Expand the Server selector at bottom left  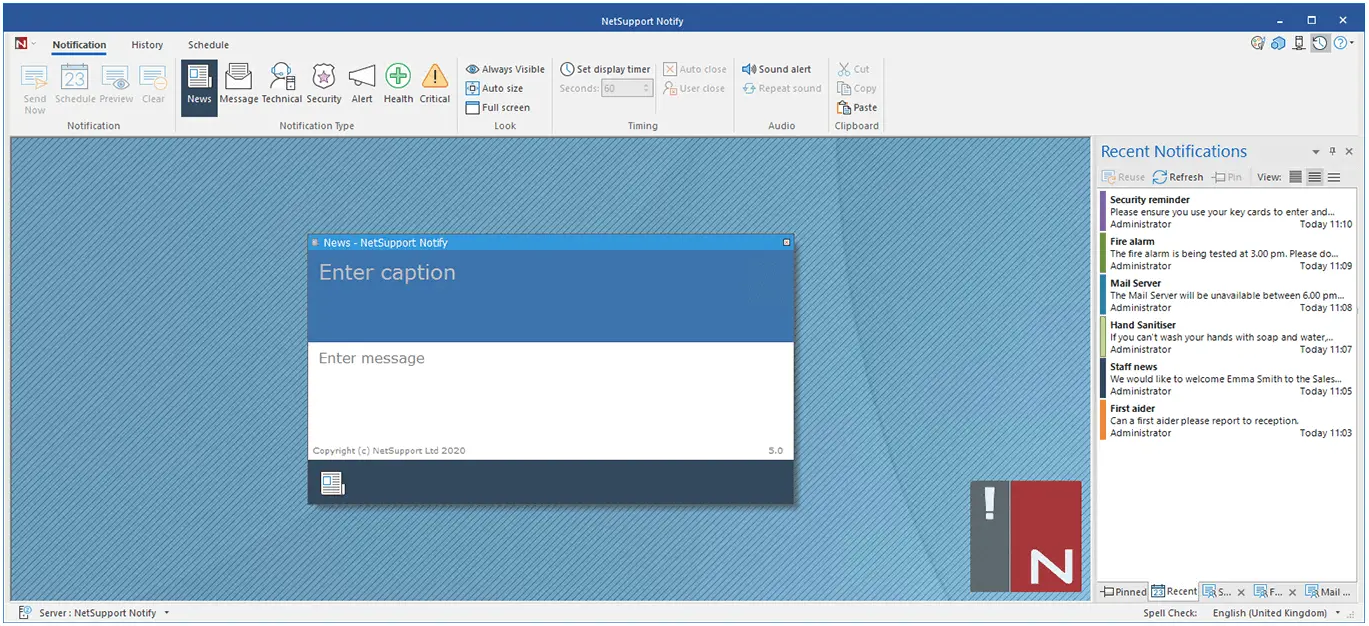[x=167, y=612]
